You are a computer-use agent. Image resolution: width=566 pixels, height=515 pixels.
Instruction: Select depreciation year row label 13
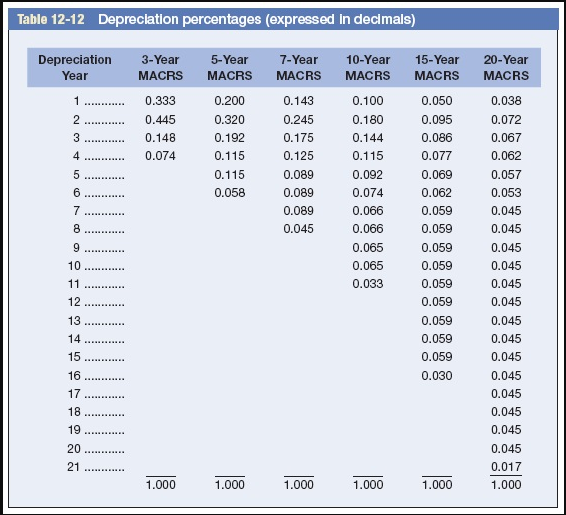point(74,320)
